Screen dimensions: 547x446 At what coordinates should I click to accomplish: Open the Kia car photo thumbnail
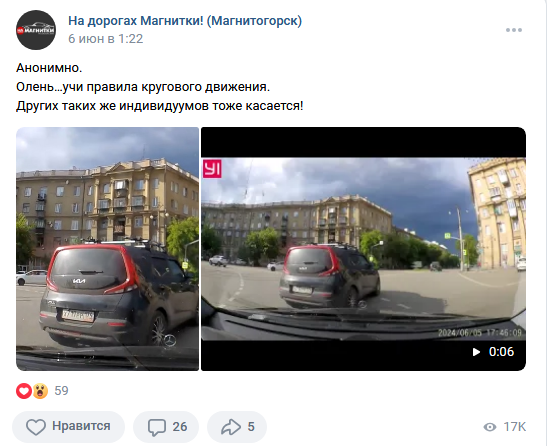click(107, 249)
